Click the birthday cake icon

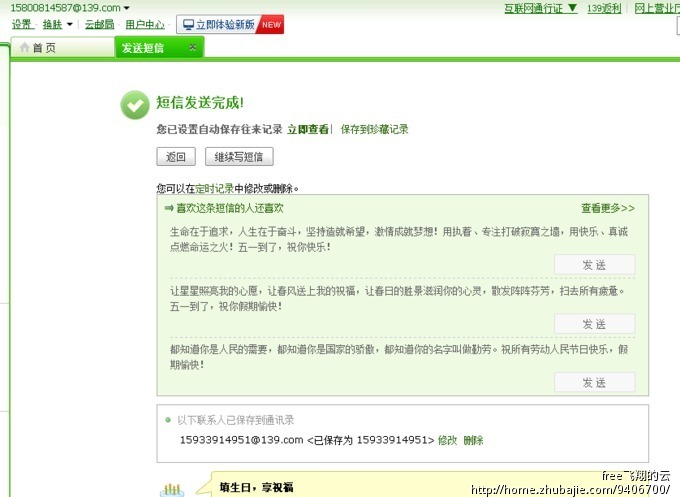(x=172, y=490)
